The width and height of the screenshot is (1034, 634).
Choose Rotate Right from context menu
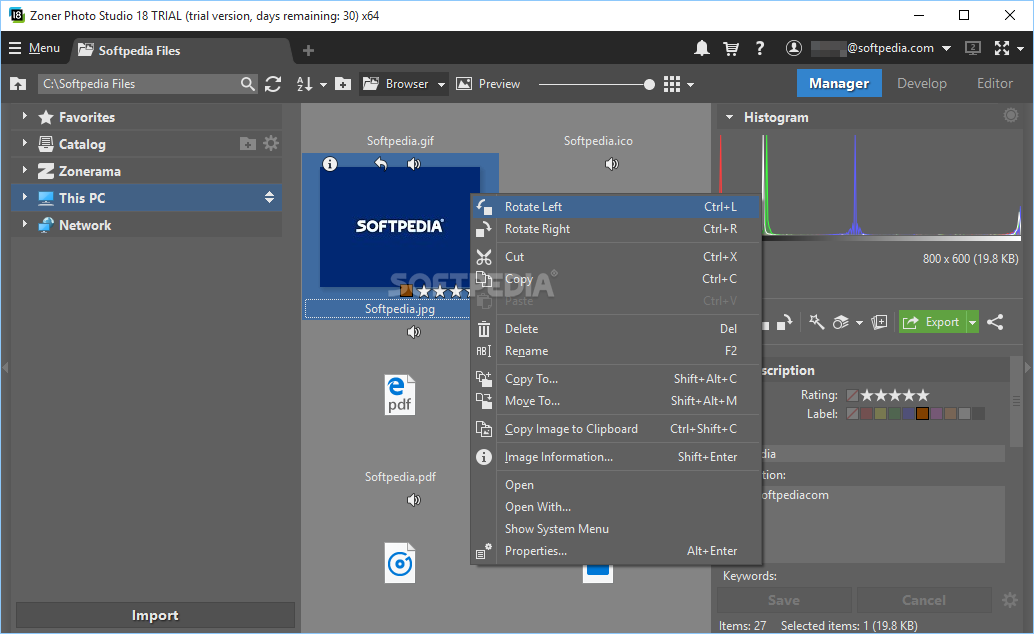pos(616,229)
